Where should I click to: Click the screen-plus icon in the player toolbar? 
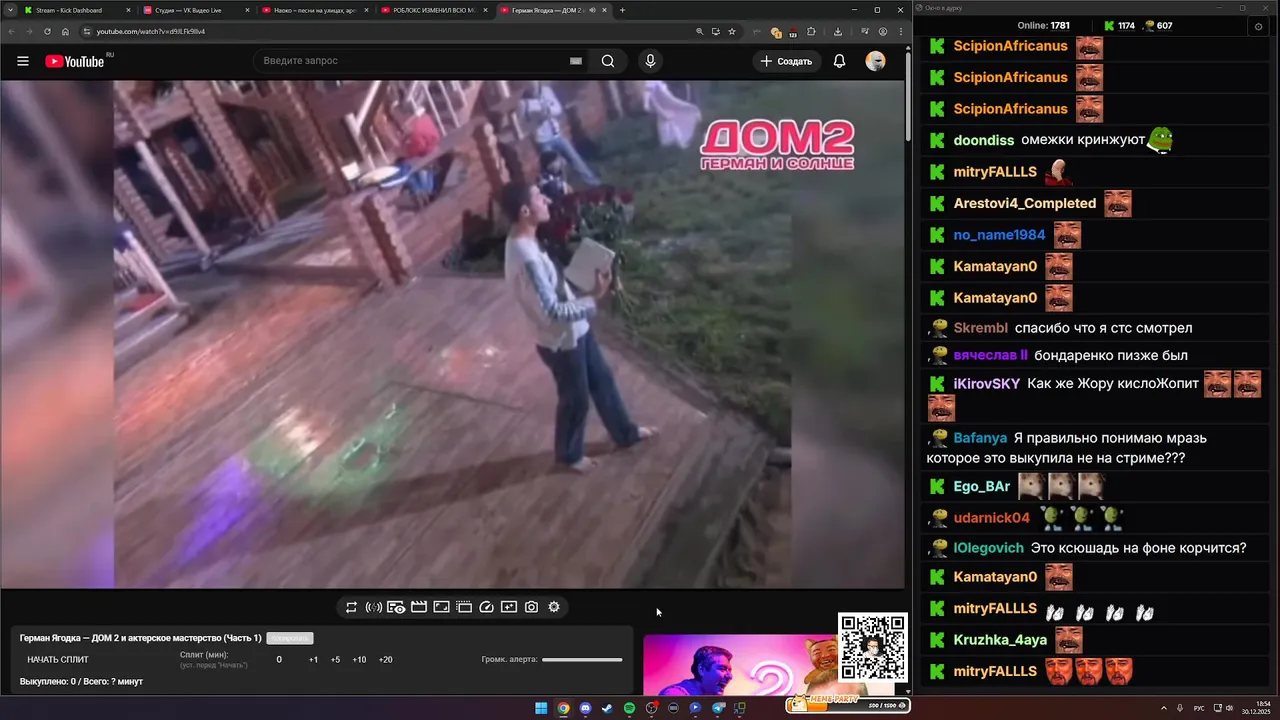(x=509, y=607)
